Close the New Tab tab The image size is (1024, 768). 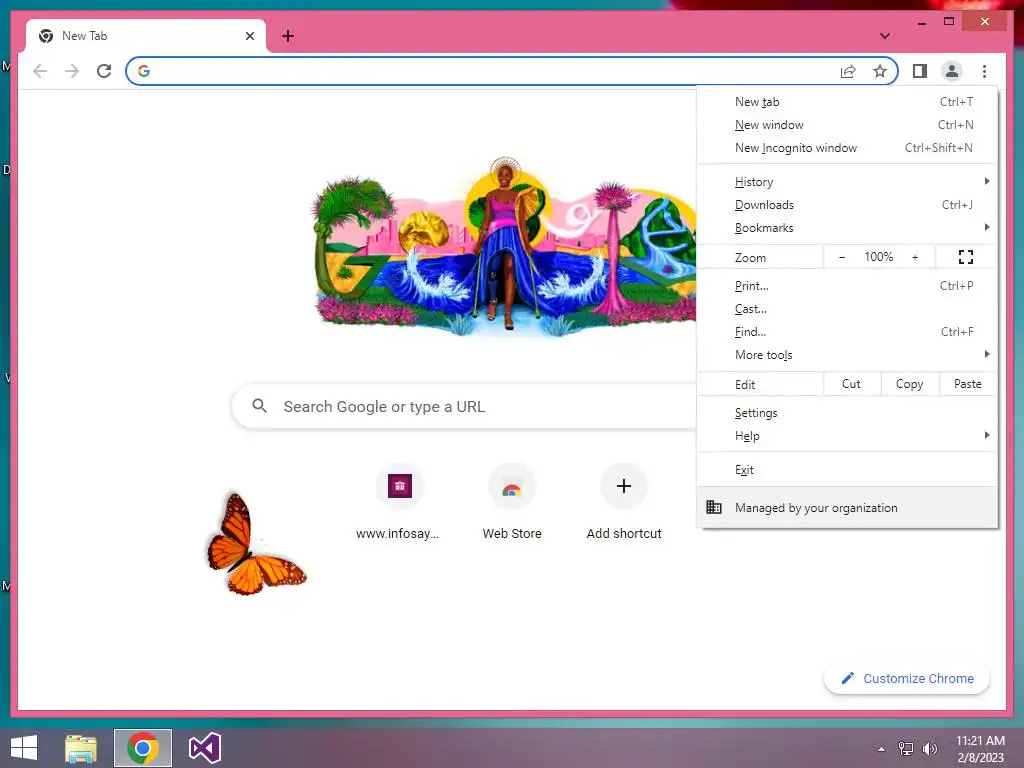[249, 36]
